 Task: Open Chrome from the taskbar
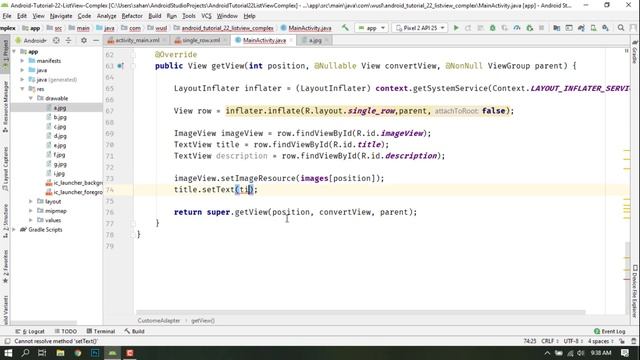point(78,353)
